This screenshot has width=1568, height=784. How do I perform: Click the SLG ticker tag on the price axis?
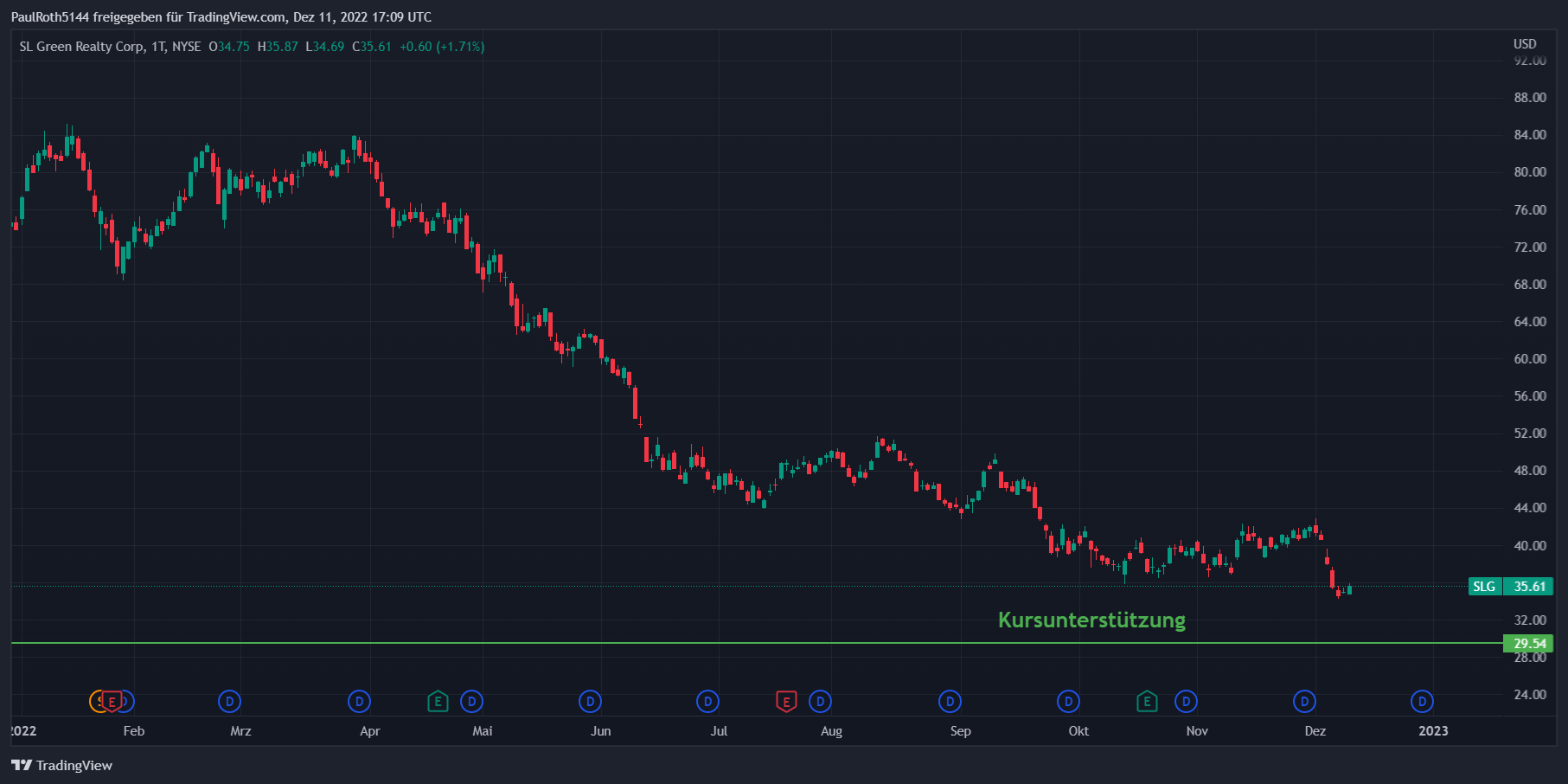(1484, 587)
